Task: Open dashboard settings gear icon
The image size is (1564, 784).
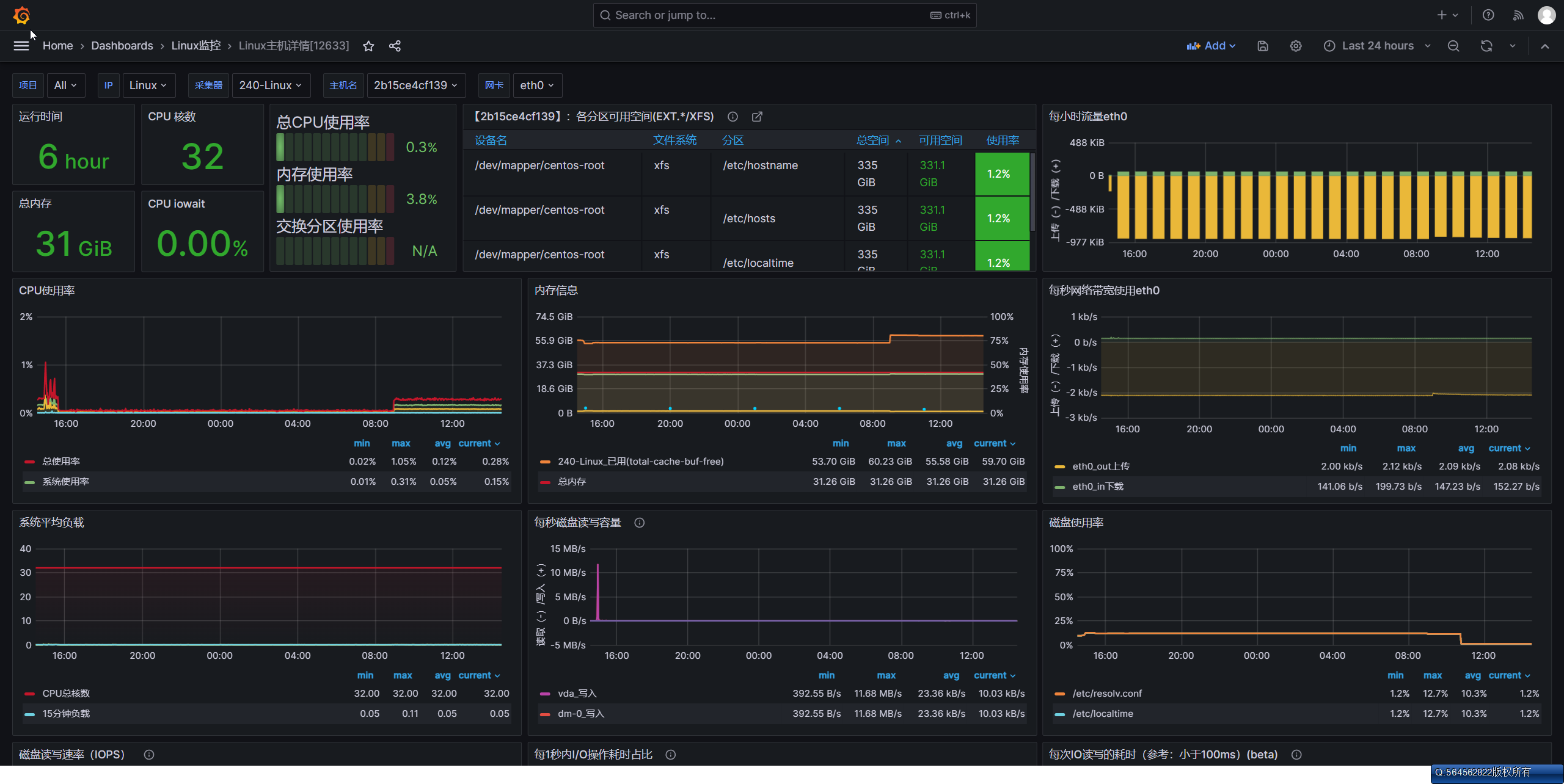Action: click(x=1296, y=46)
